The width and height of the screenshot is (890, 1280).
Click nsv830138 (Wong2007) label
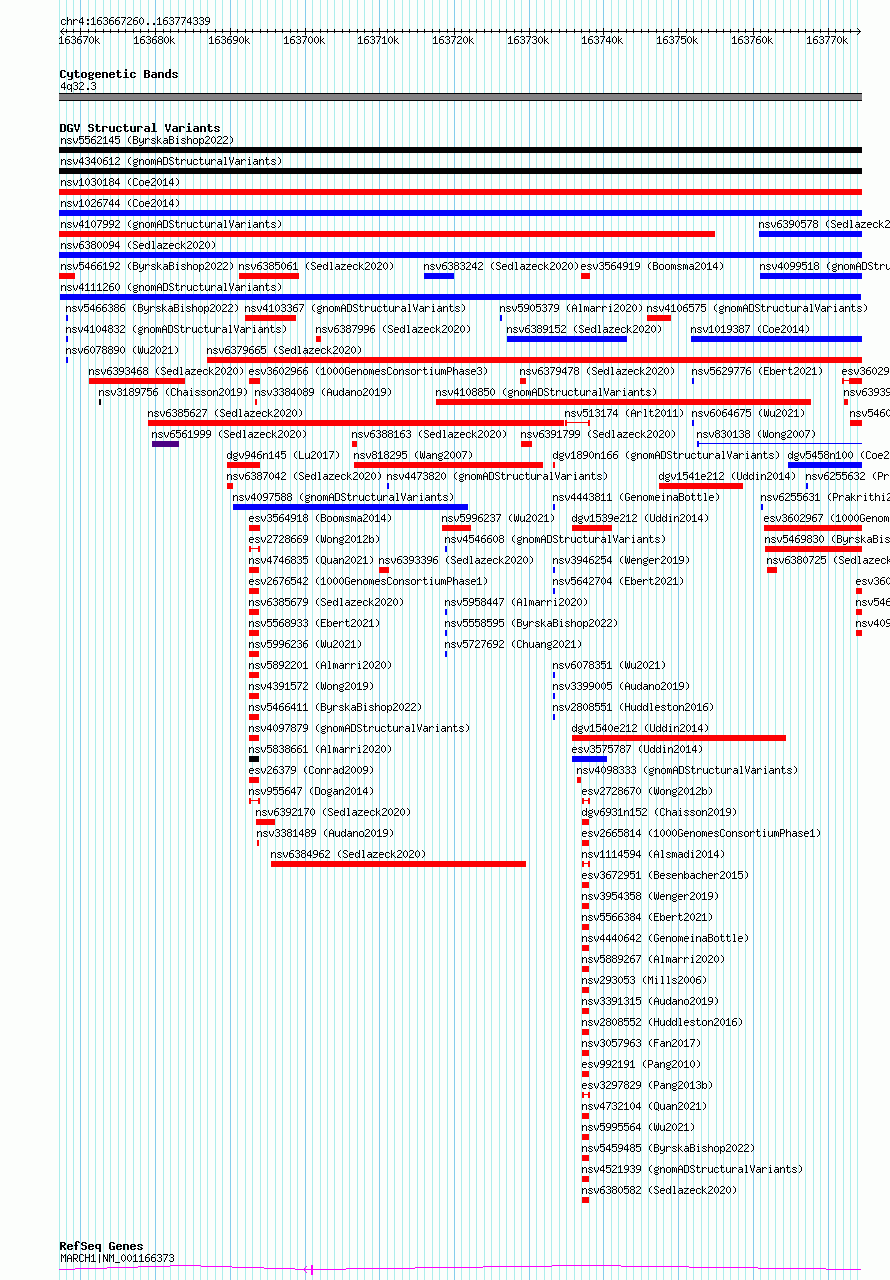[x=757, y=434]
